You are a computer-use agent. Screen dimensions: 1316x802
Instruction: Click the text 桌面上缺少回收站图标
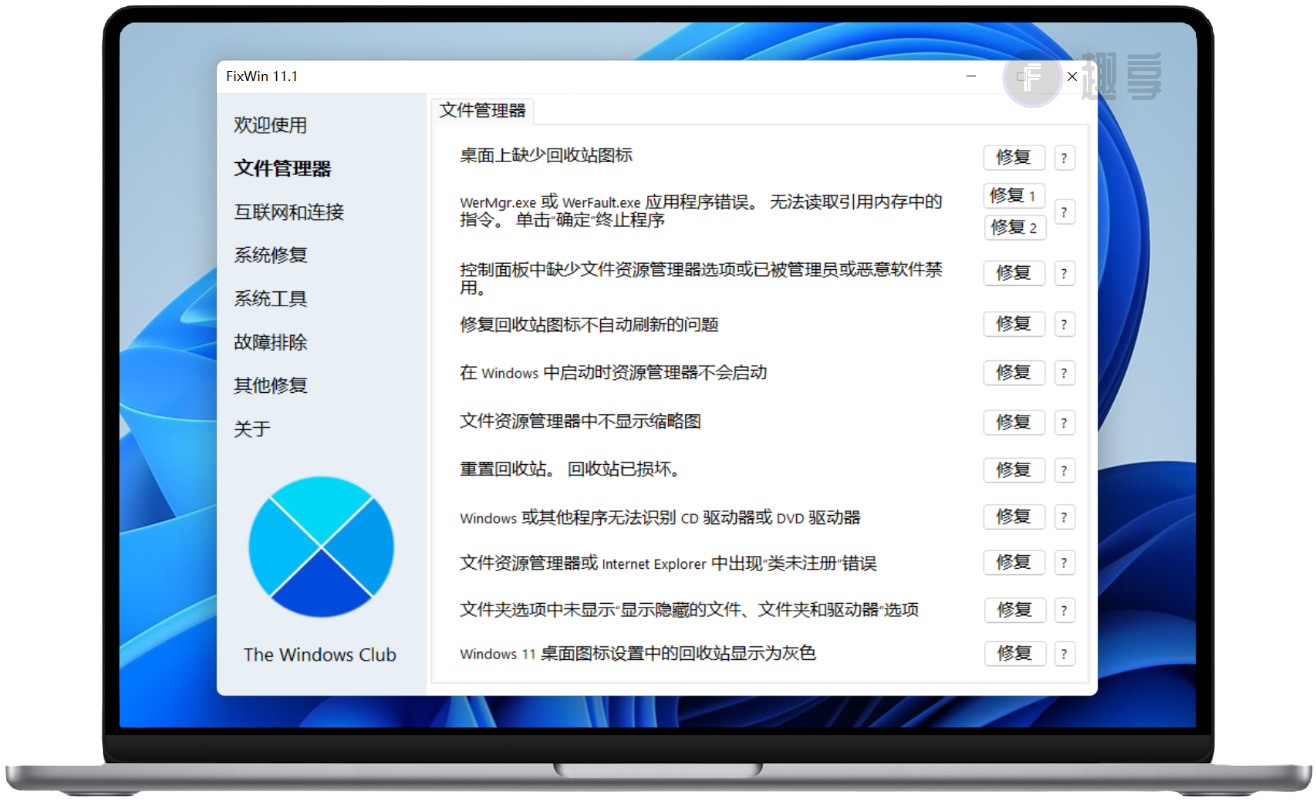pyautogui.click(x=546, y=155)
